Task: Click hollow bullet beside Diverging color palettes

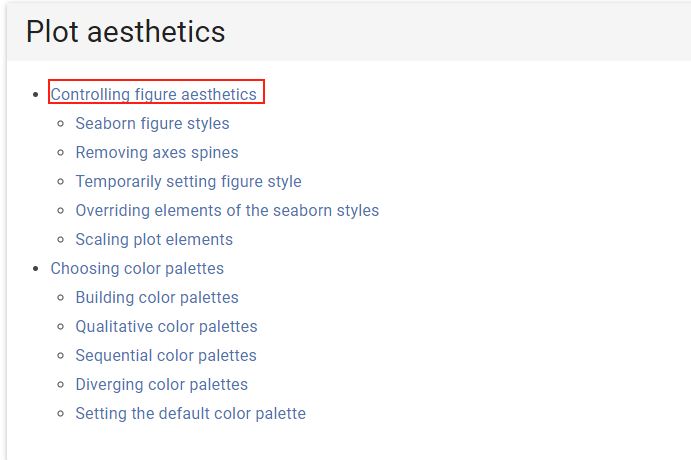Action: pos(61,385)
